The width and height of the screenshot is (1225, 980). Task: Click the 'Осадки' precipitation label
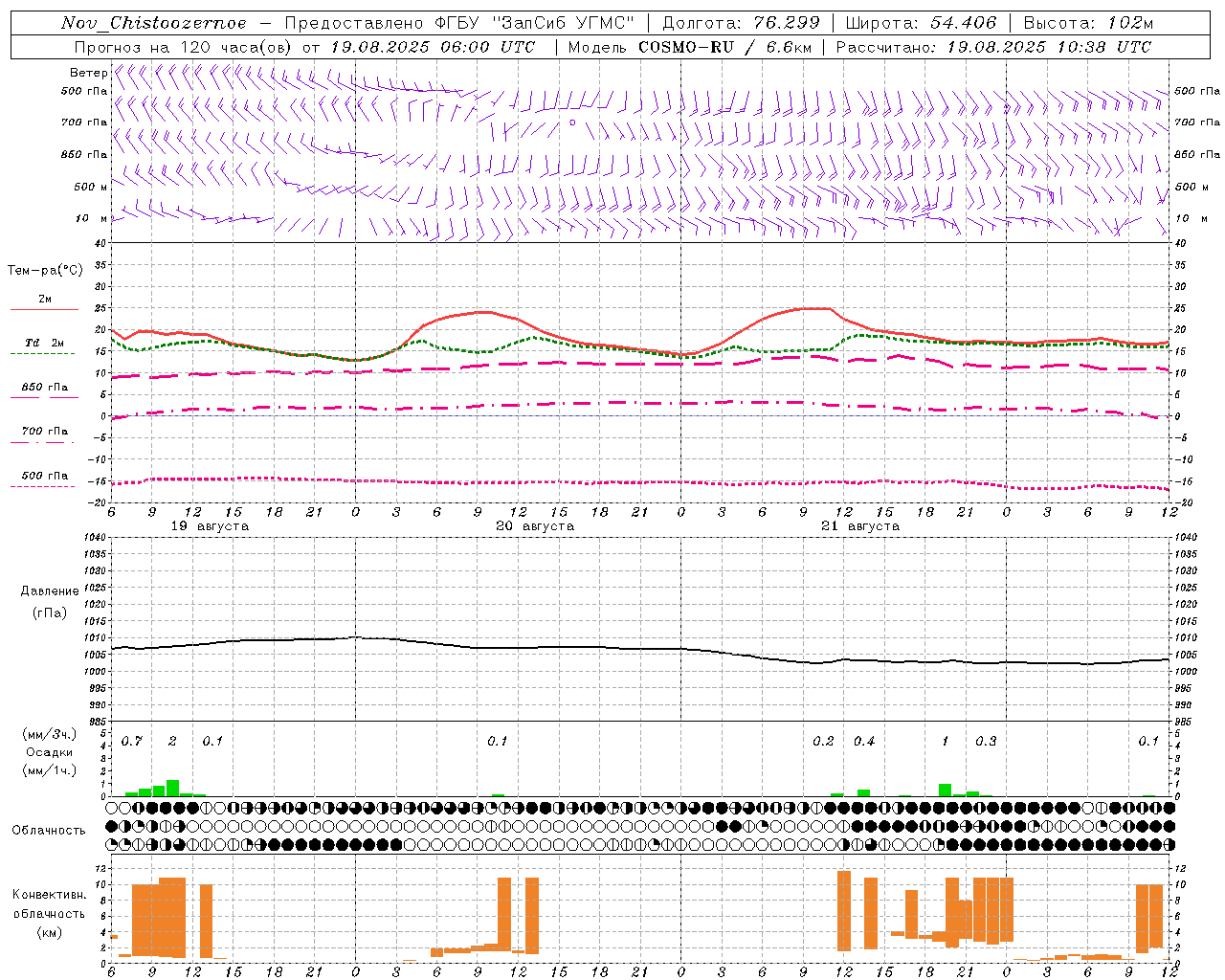point(50,752)
